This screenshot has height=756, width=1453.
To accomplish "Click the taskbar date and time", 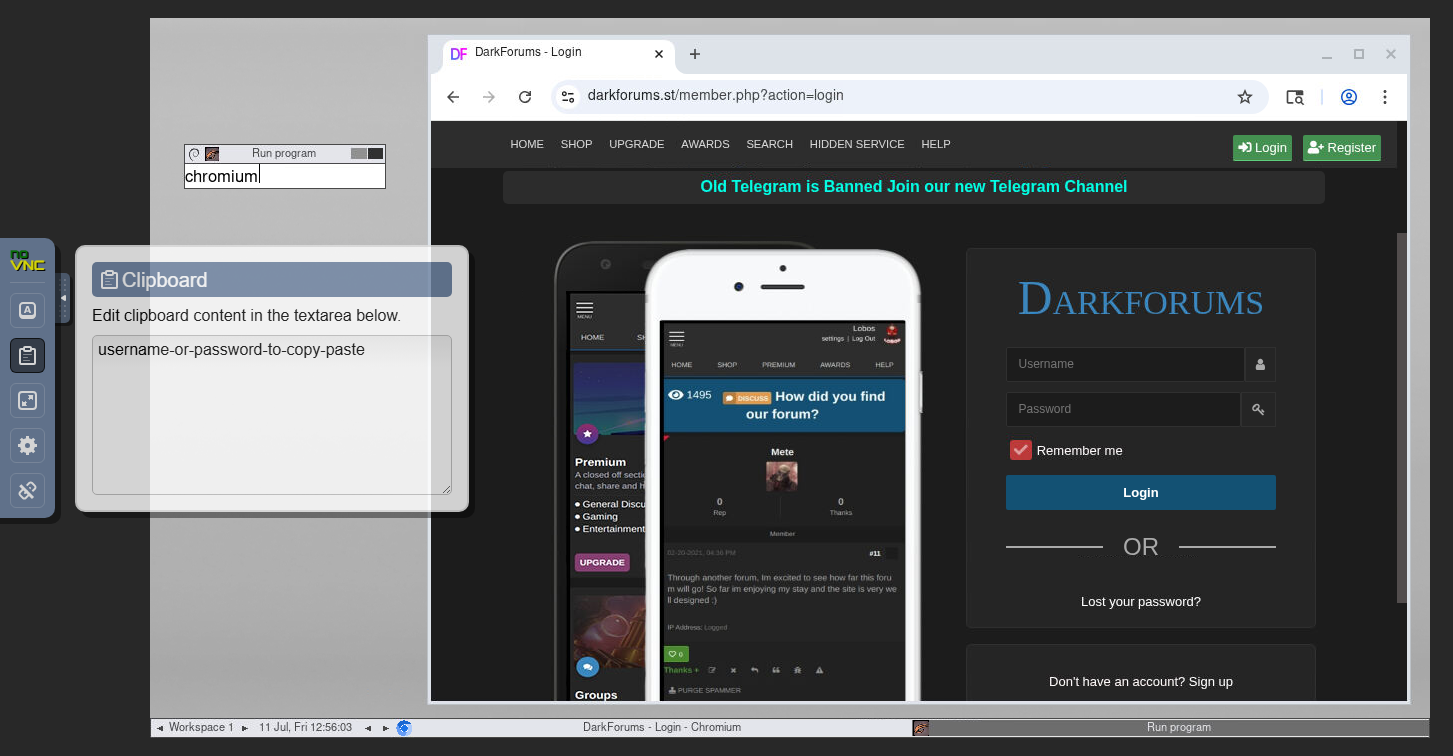I will [306, 728].
